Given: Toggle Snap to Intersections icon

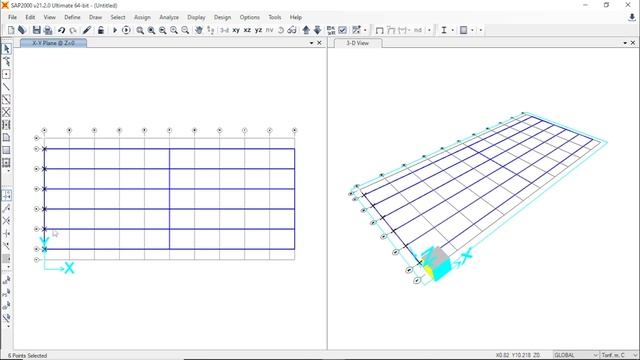Looking at the screenshot, I should pyautogui.click(x=7, y=221).
